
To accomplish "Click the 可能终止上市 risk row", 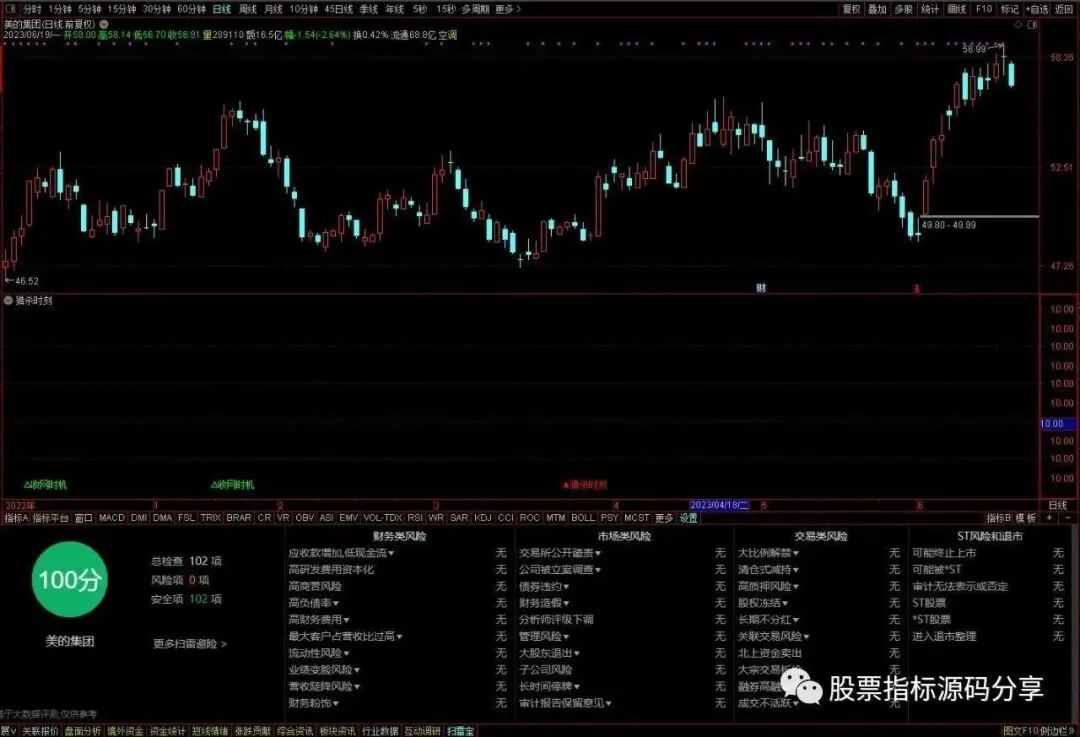I will click(988, 553).
